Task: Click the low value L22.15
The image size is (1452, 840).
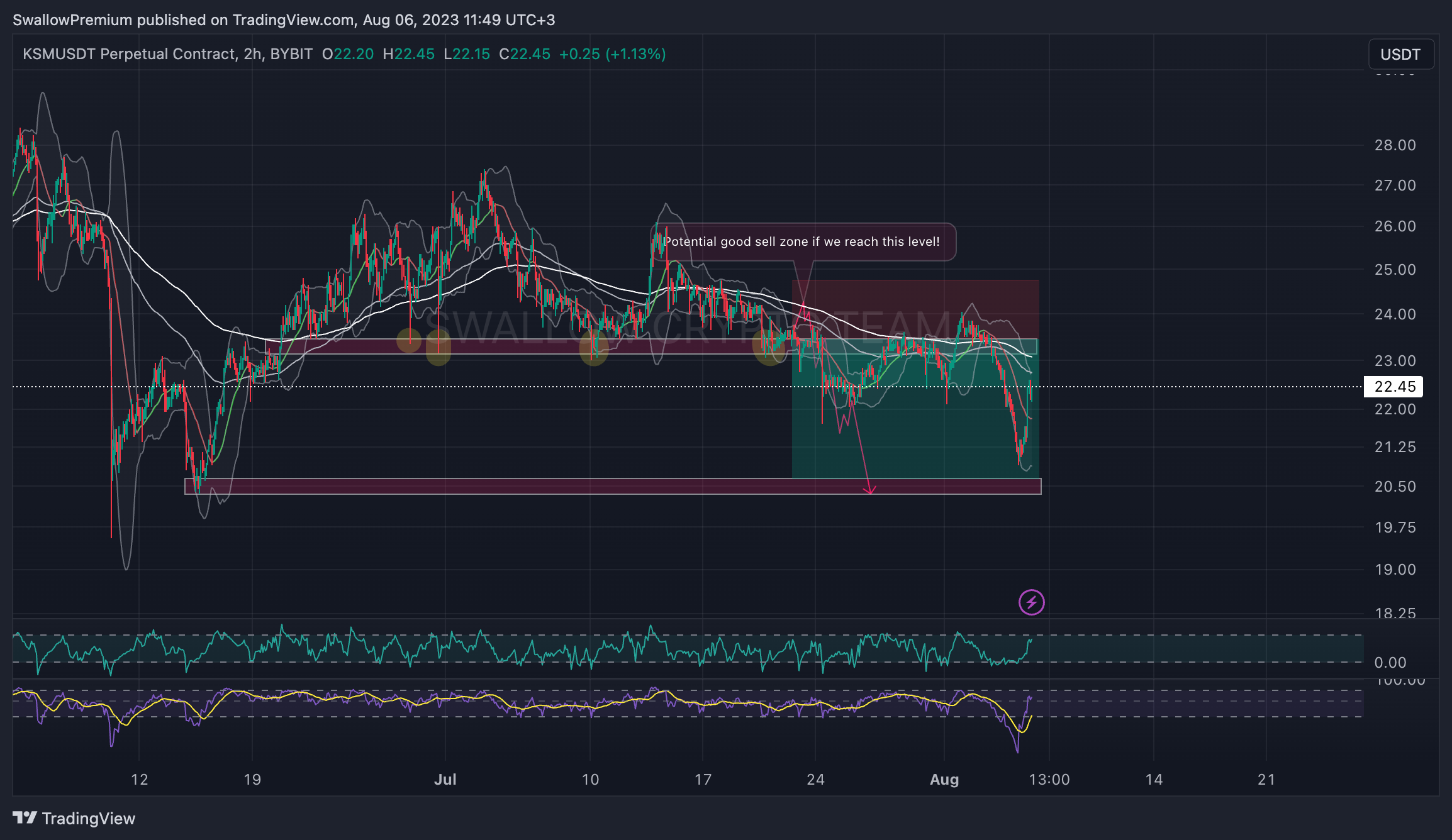Action: (467, 54)
